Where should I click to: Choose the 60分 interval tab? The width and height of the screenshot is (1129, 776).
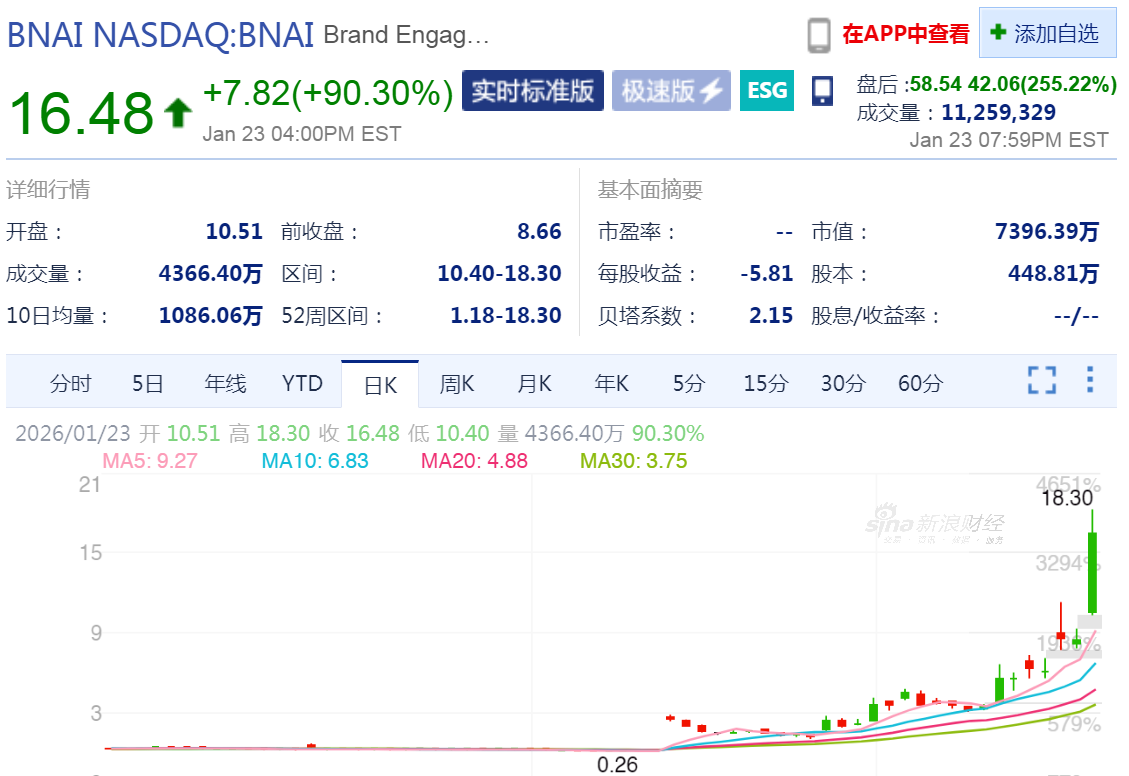coord(920,384)
